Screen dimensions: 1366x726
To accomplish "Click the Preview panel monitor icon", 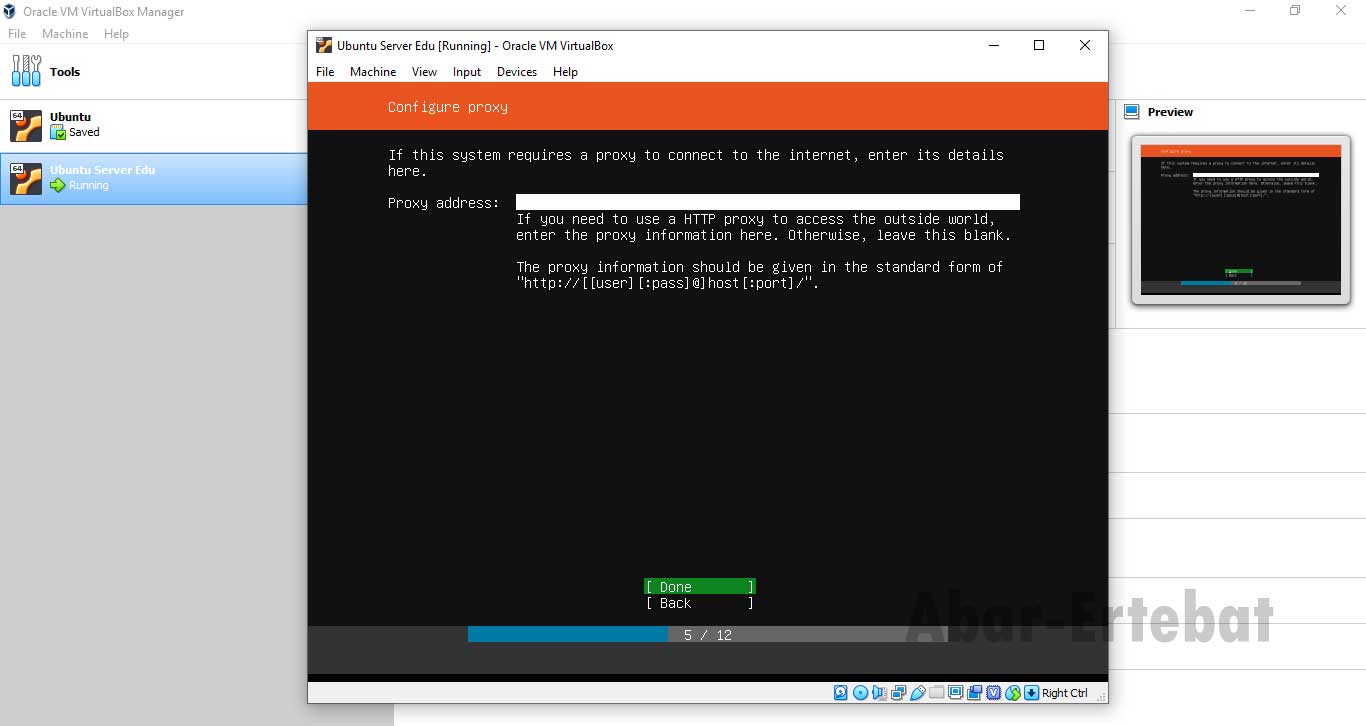I will tap(1132, 112).
